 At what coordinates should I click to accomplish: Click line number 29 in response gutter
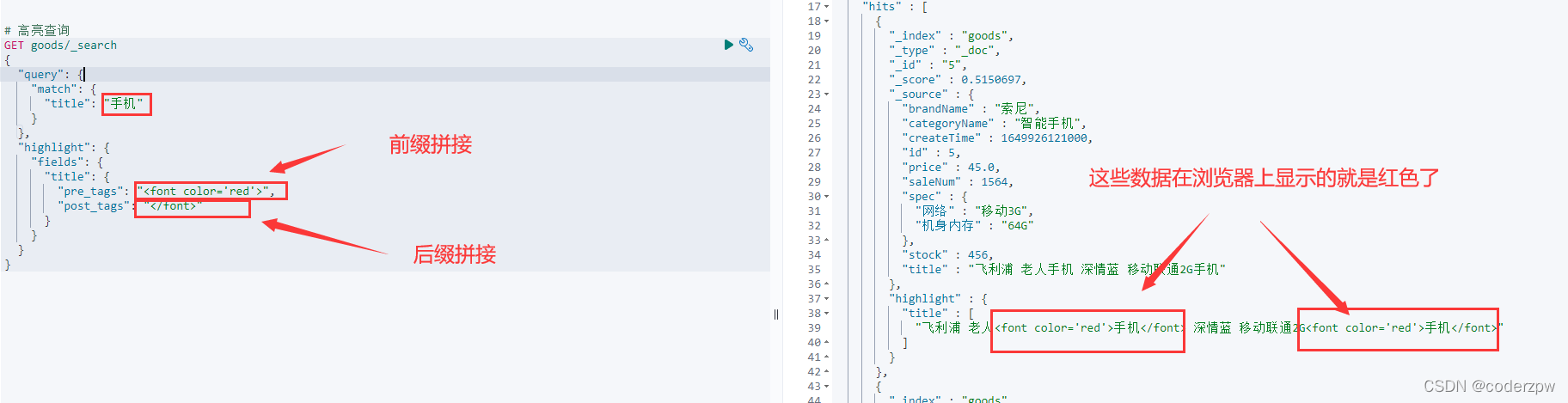pyautogui.click(x=814, y=182)
